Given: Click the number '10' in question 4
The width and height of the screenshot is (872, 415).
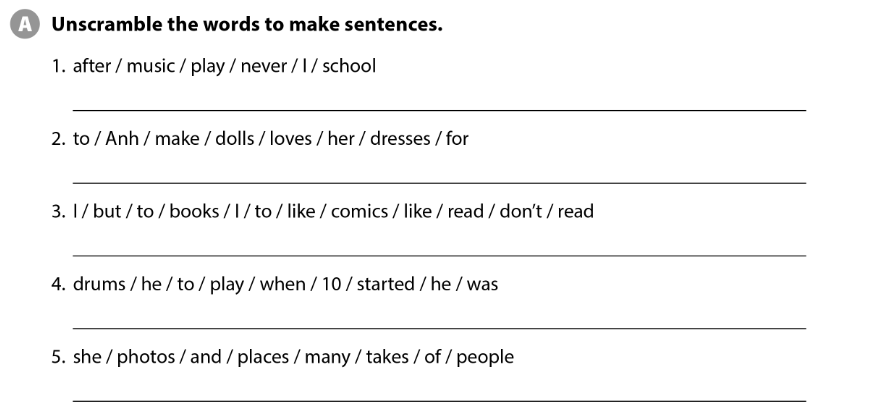Looking at the screenshot, I should 331,285.
